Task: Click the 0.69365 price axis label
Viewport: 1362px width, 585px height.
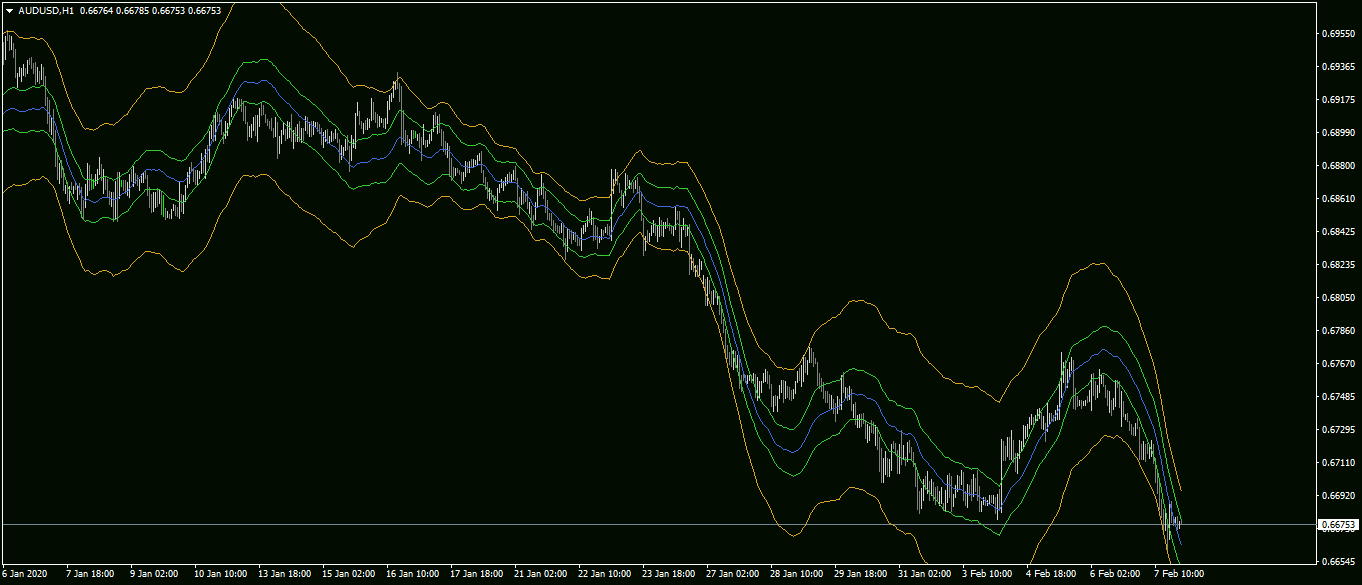Action: 1337,66
